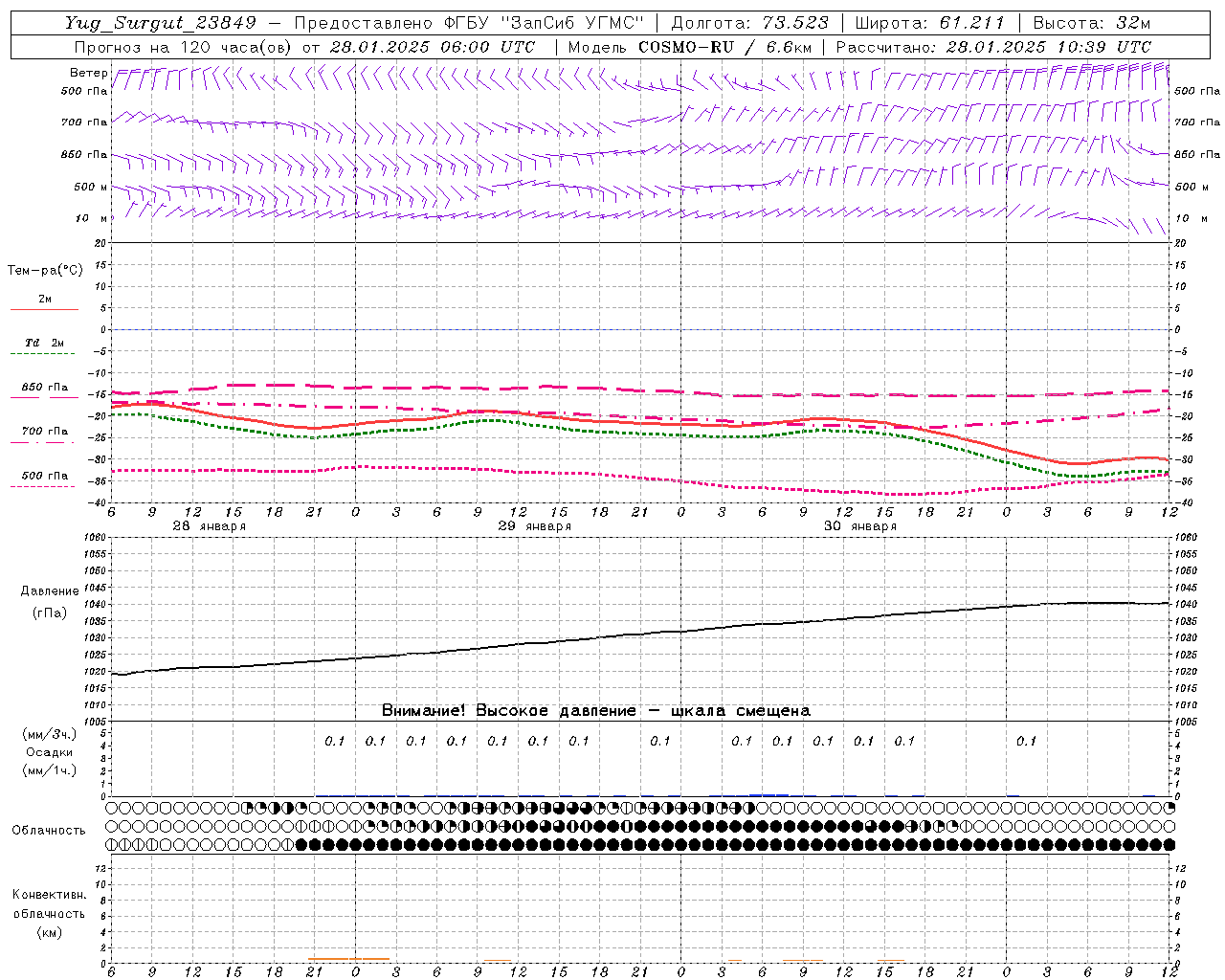This screenshot has width=1225, height=980.
Task: Click the blue precipitation bar on 30 января
Action: click(768, 794)
